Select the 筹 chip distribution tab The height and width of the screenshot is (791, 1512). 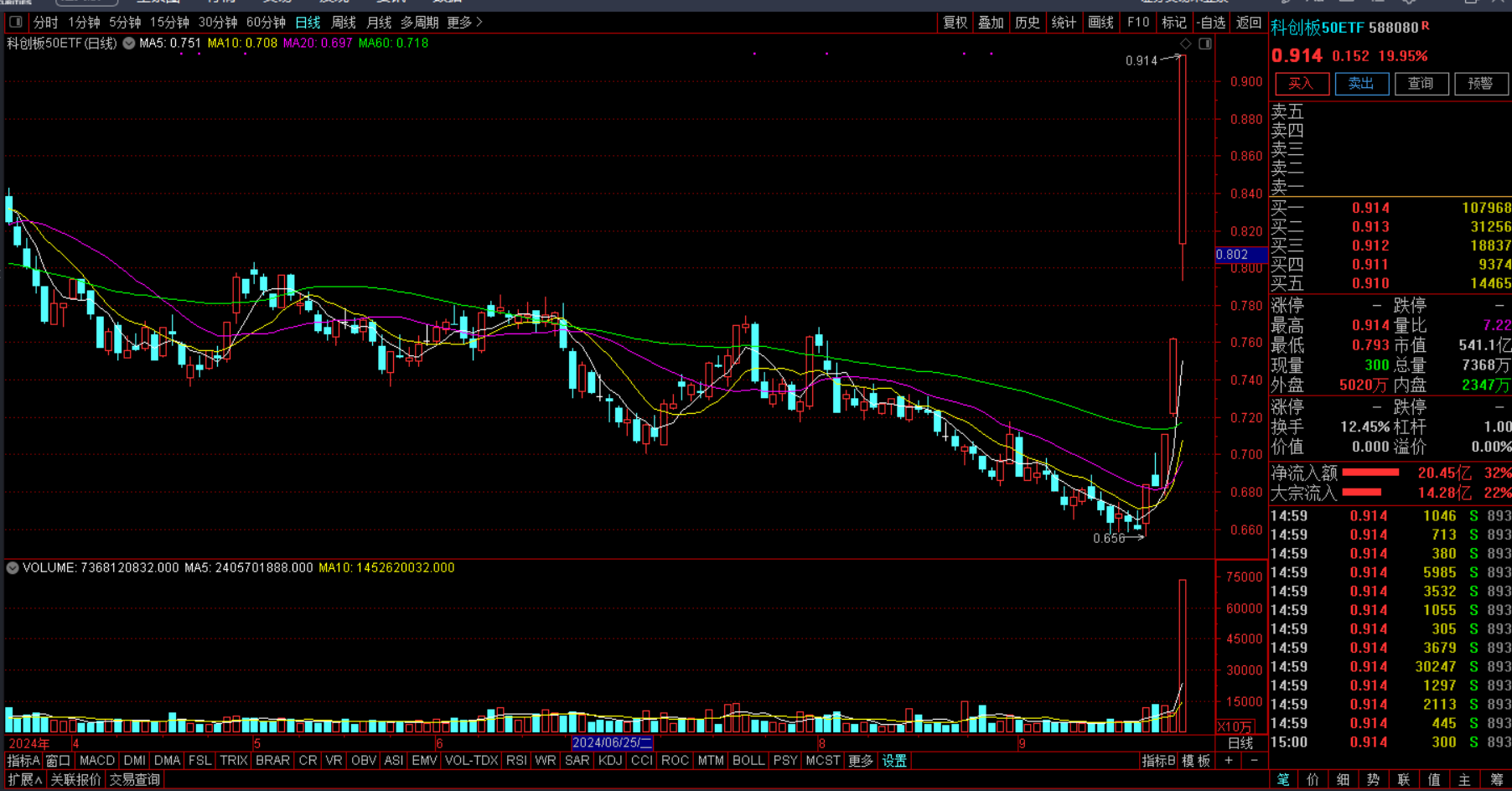pyautogui.click(x=1496, y=780)
